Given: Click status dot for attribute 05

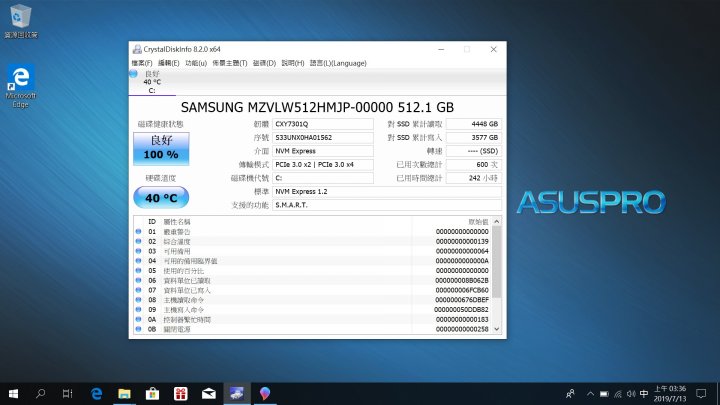Looking at the screenshot, I should tap(138, 270).
